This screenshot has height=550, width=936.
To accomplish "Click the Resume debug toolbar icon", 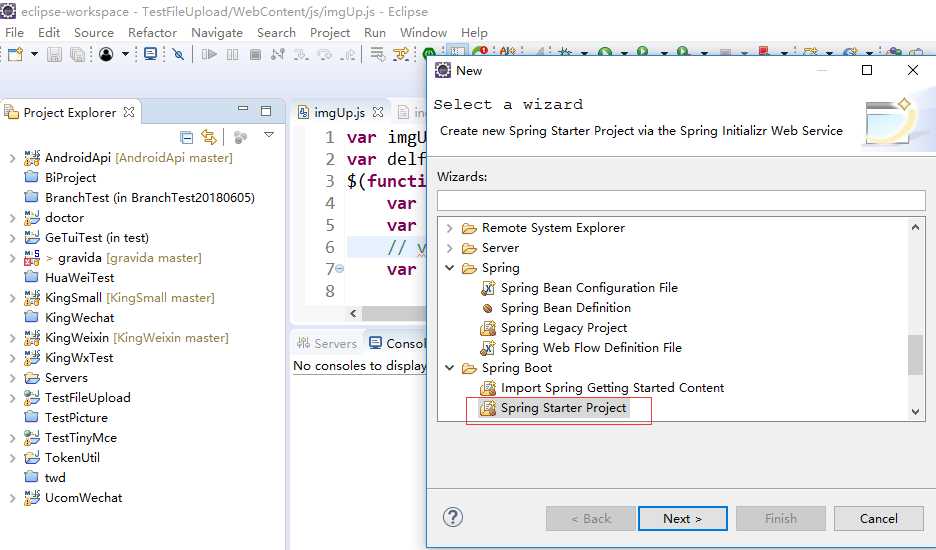I will click(209, 54).
